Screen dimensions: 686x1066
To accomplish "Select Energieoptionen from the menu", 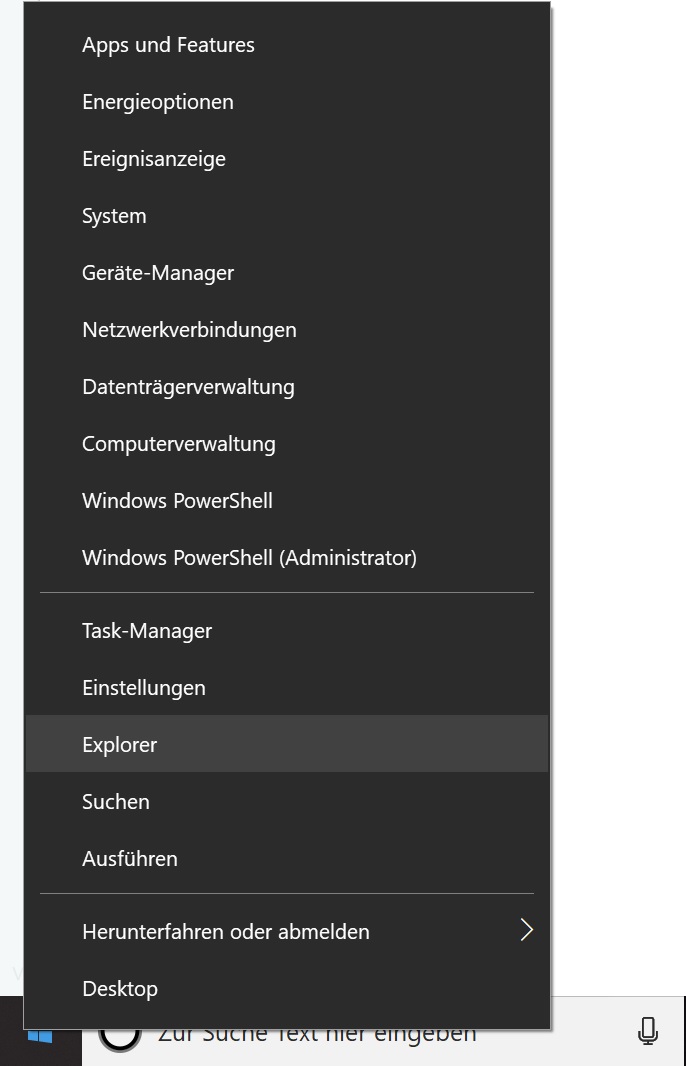I will [158, 102].
